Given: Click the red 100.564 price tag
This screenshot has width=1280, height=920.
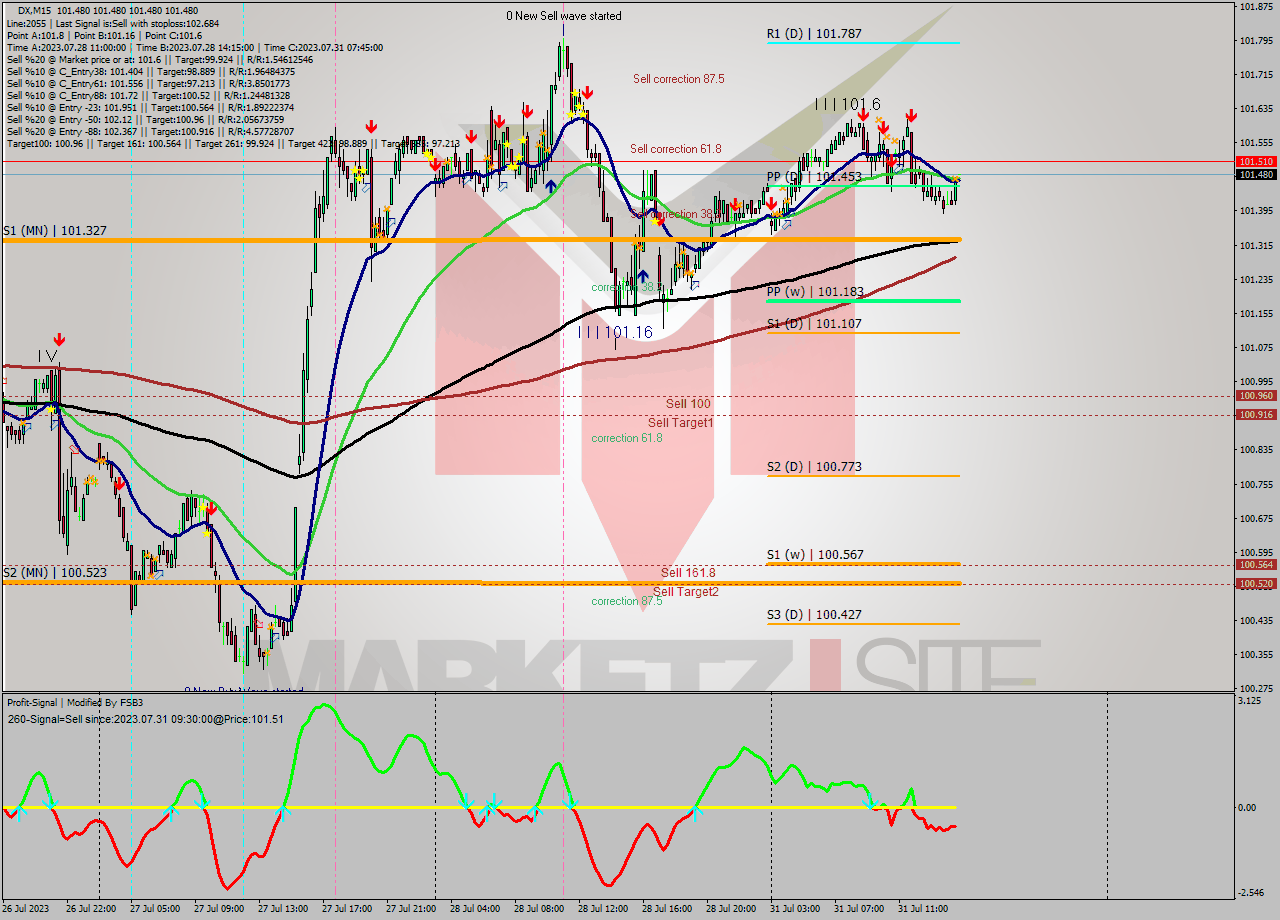Looking at the screenshot, I should pyautogui.click(x=1256, y=564).
